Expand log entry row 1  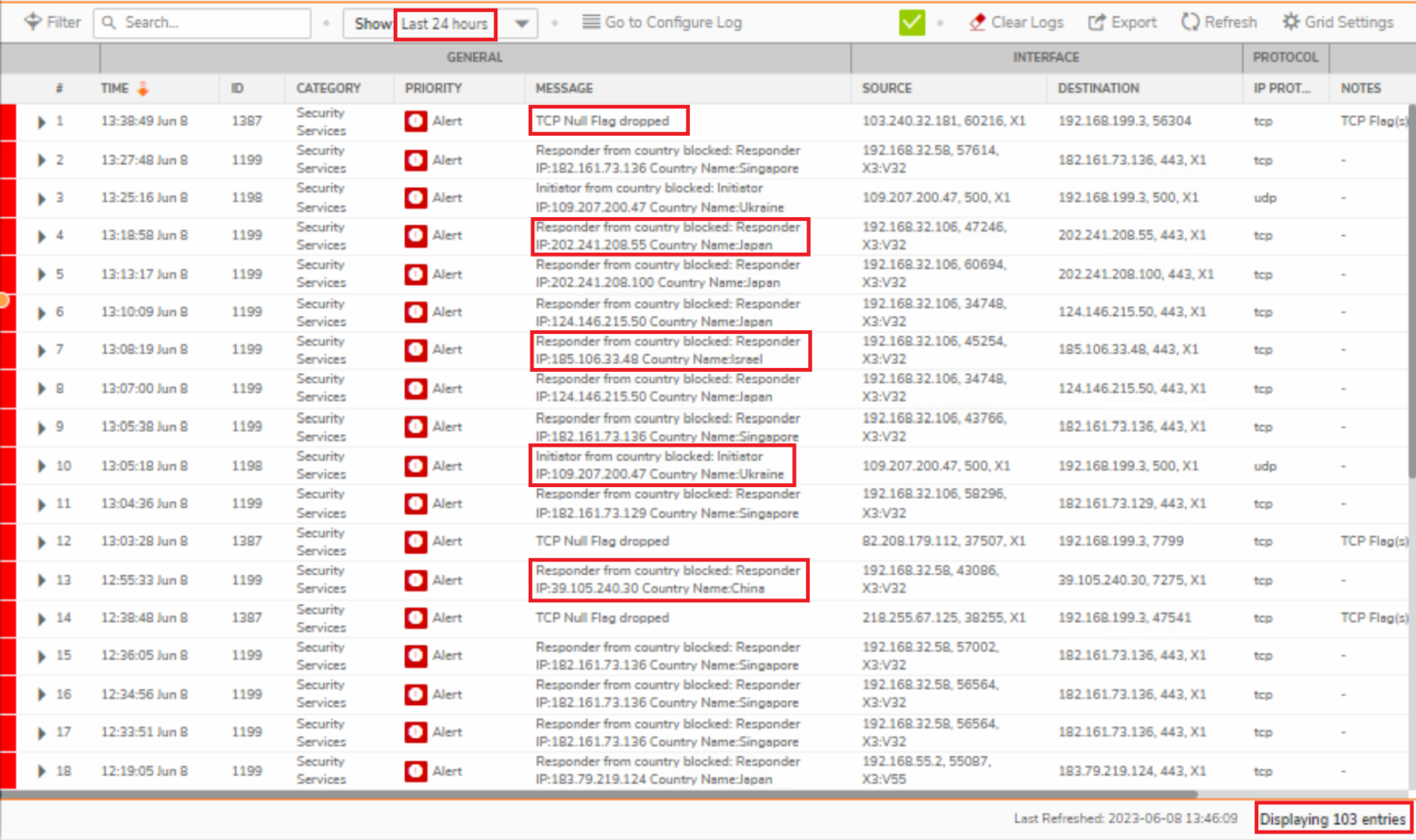click(x=41, y=122)
